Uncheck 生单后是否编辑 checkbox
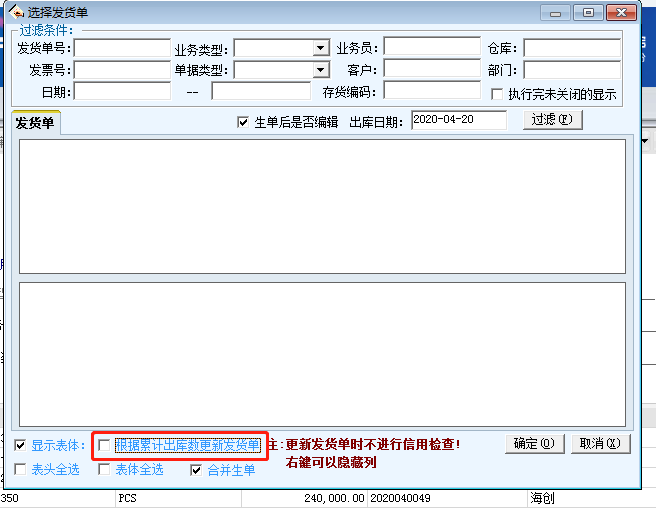The height and width of the screenshot is (508, 656). 243,122
